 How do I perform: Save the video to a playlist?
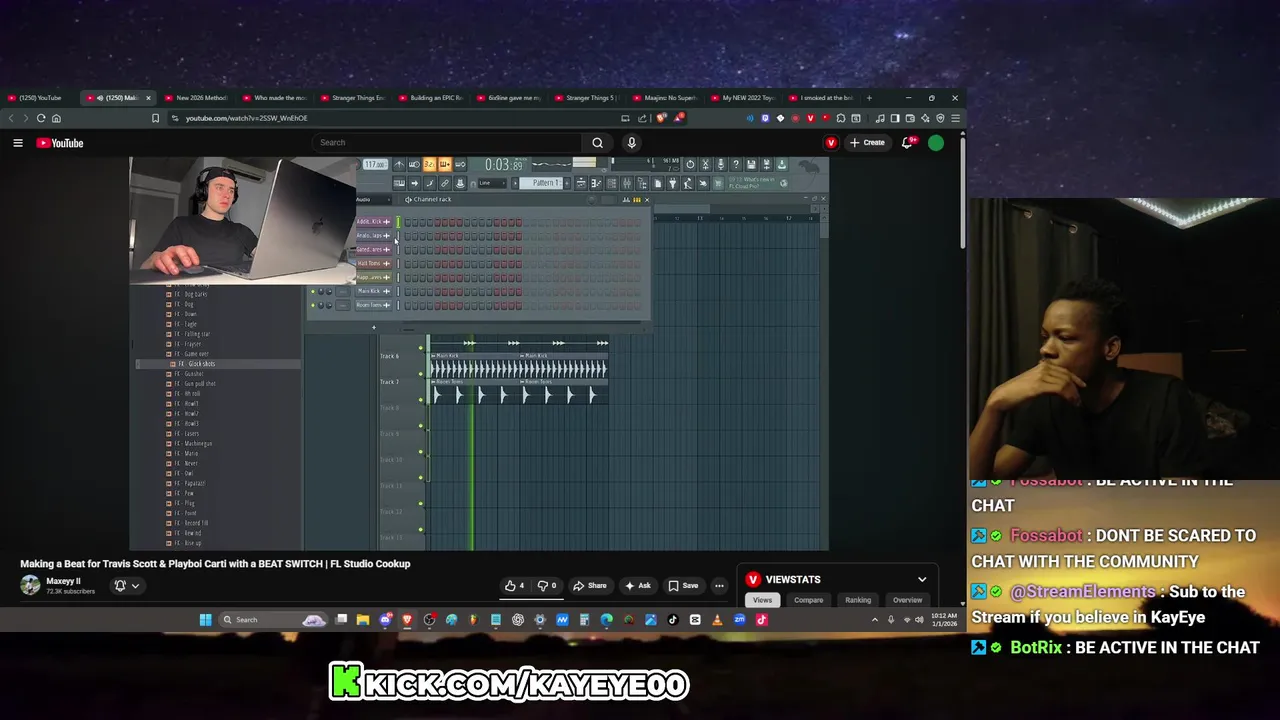(x=684, y=586)
